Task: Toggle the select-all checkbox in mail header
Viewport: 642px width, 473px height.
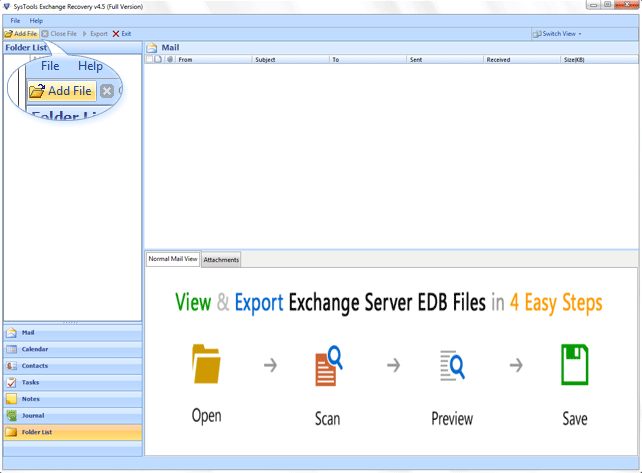Action: tap(149, 59)
